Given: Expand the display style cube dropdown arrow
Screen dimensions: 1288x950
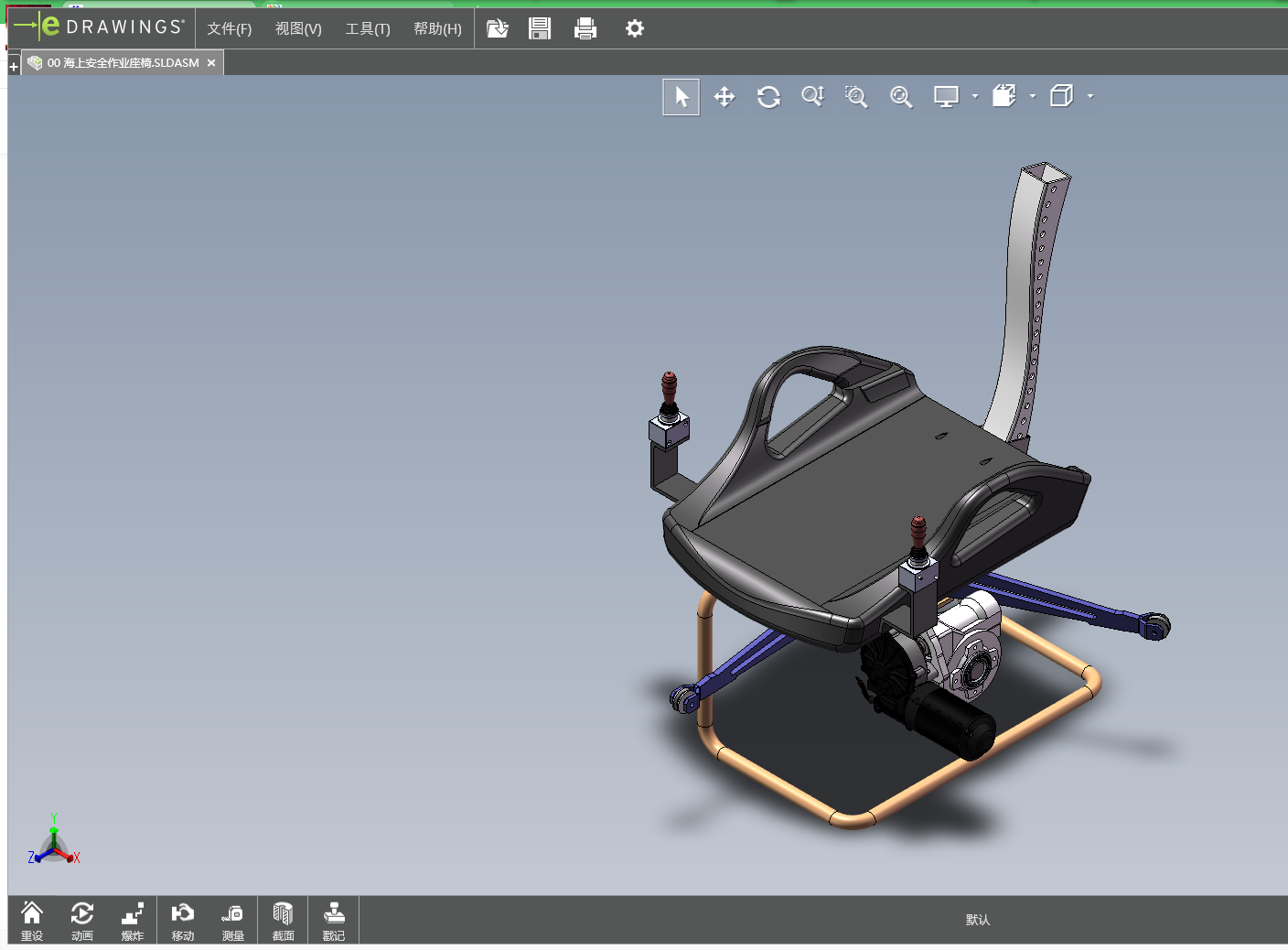Looking at the screenshot, I should click(1090, 96).
